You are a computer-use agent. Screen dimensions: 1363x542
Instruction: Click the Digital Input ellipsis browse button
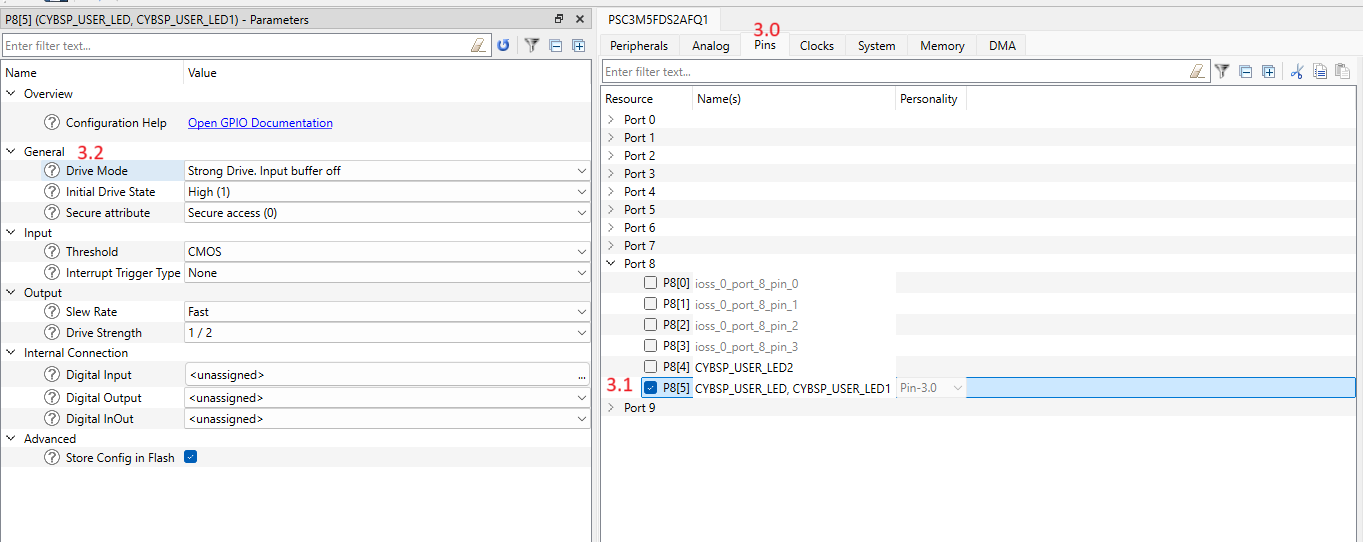pos(581,375)
